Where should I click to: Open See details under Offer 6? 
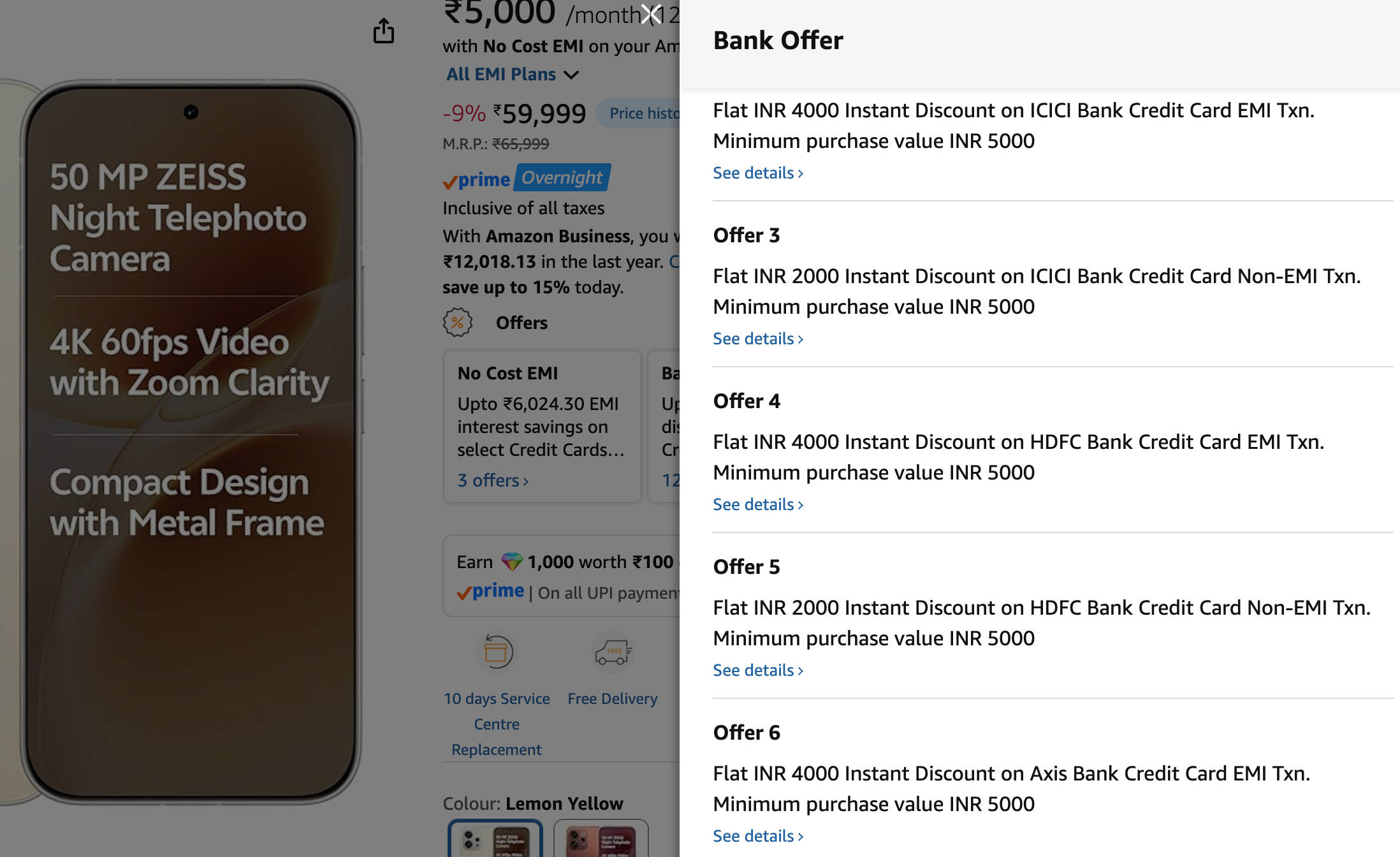click(758, 836)
